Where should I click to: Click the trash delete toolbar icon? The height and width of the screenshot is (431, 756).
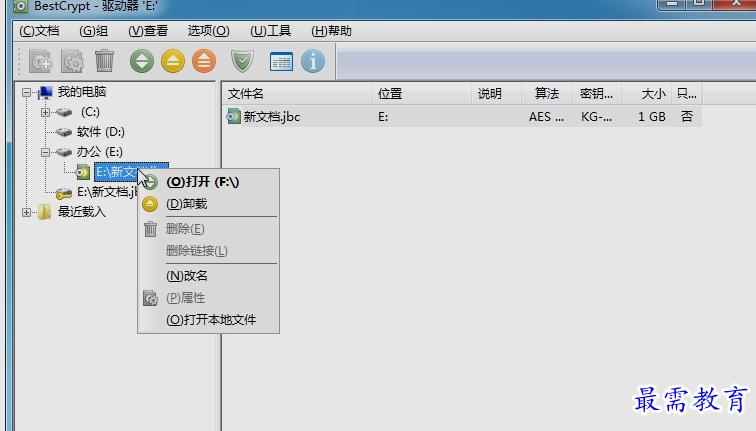(x=104, y=61)
